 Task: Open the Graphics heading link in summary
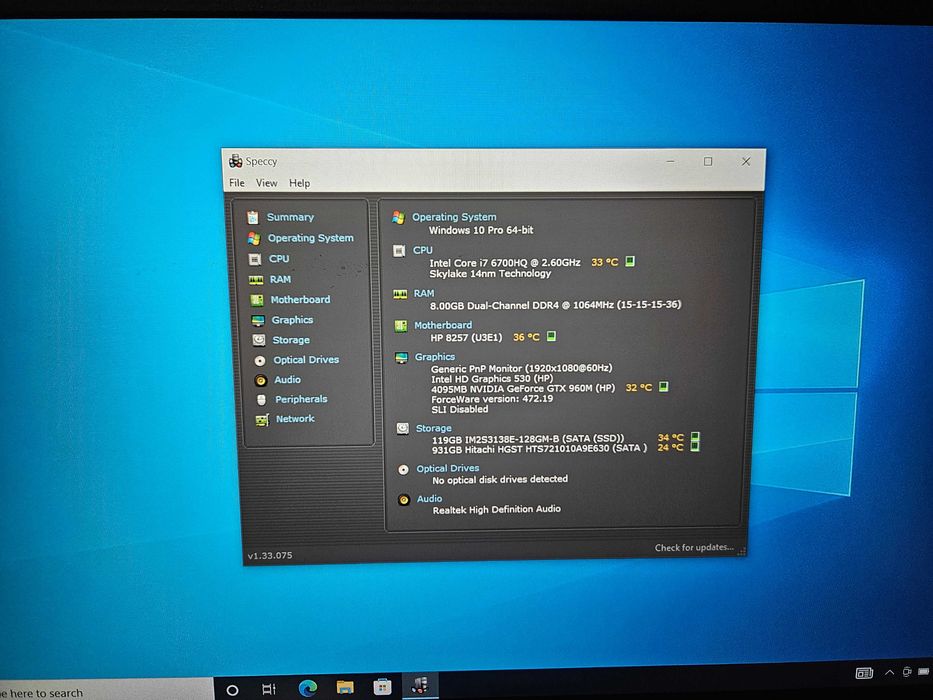coord(434,357)
